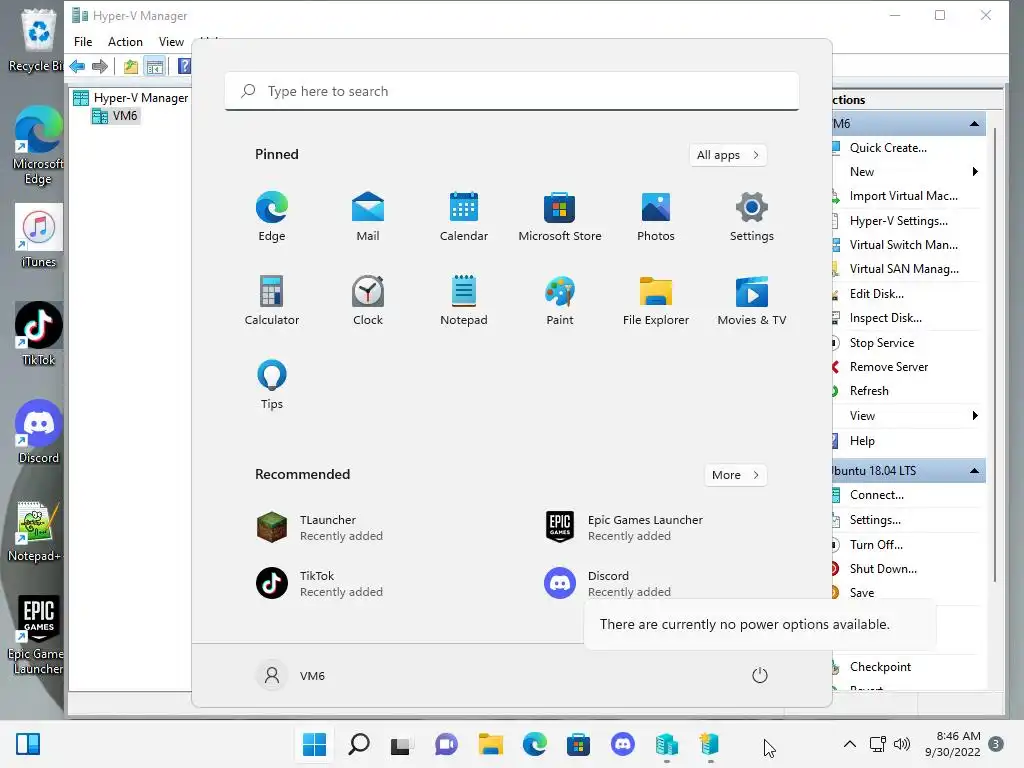
Task: Expand the View submenu in Actions pane
Action: pyautogui.click(x=975, y=416)
